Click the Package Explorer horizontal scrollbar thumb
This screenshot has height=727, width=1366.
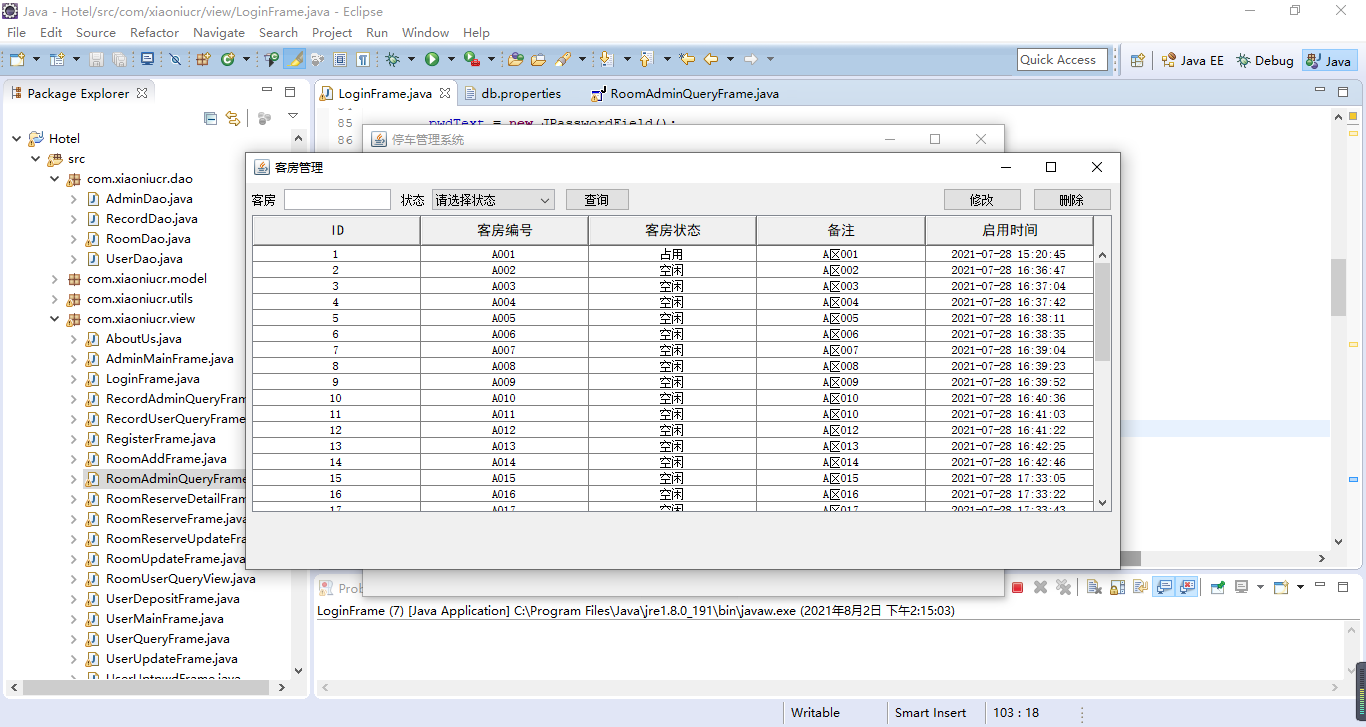(147, 687)
